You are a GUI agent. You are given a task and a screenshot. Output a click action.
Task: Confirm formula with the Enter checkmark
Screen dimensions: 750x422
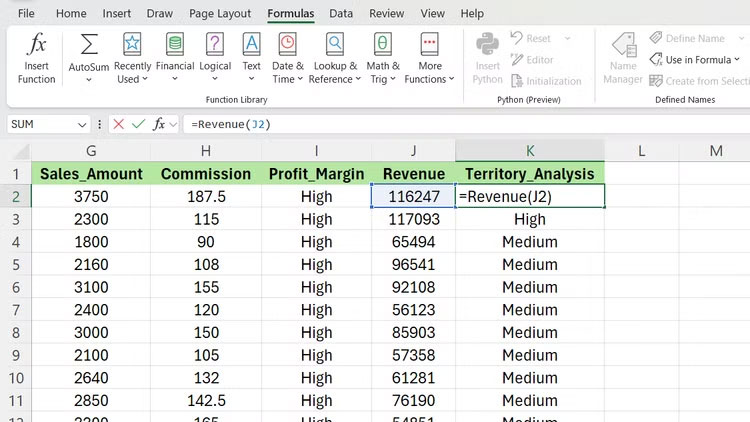click(x=138, y=124)
